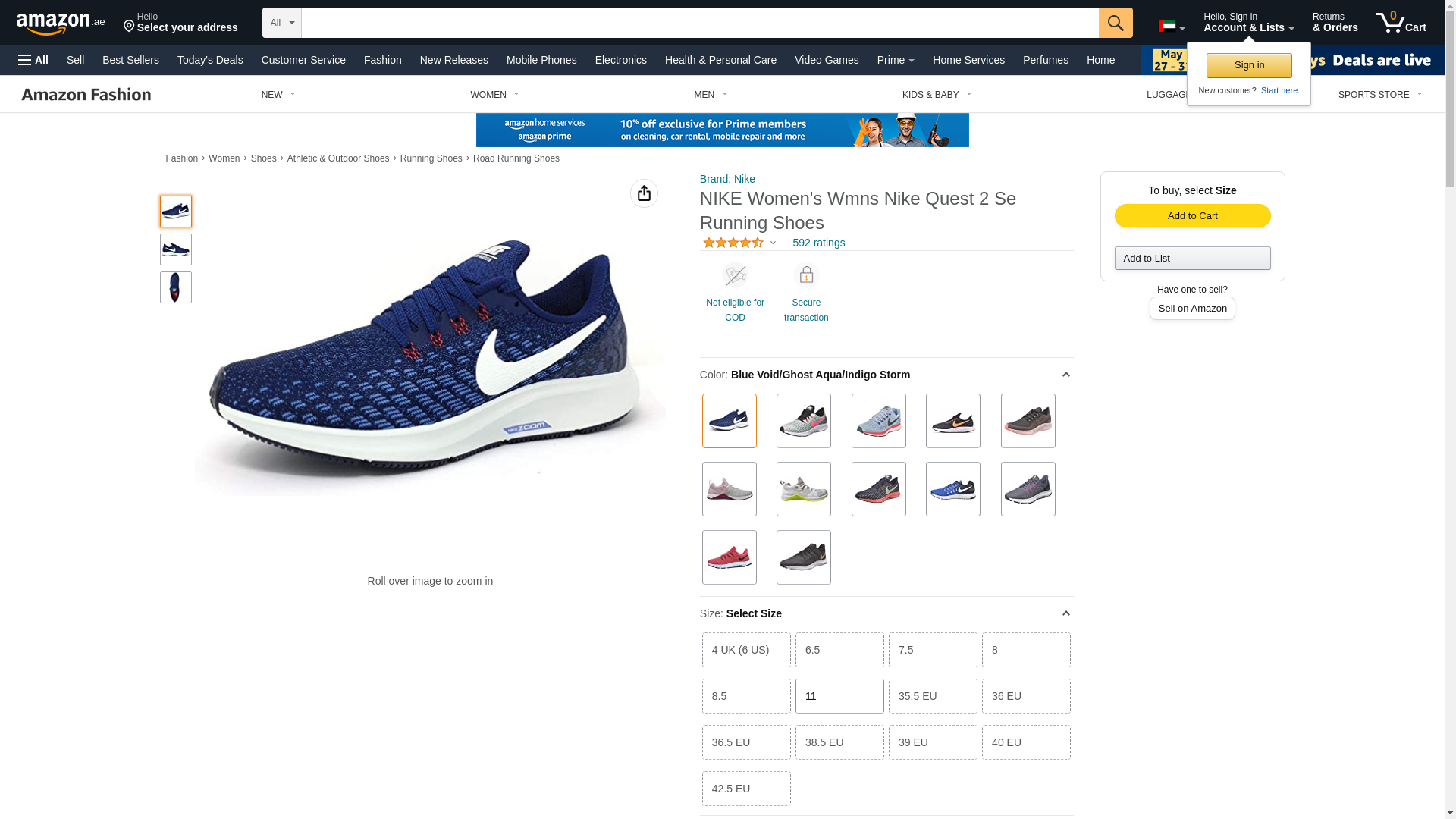
Task: Open the All hamburger menu
Action: [x=33, y=60]
